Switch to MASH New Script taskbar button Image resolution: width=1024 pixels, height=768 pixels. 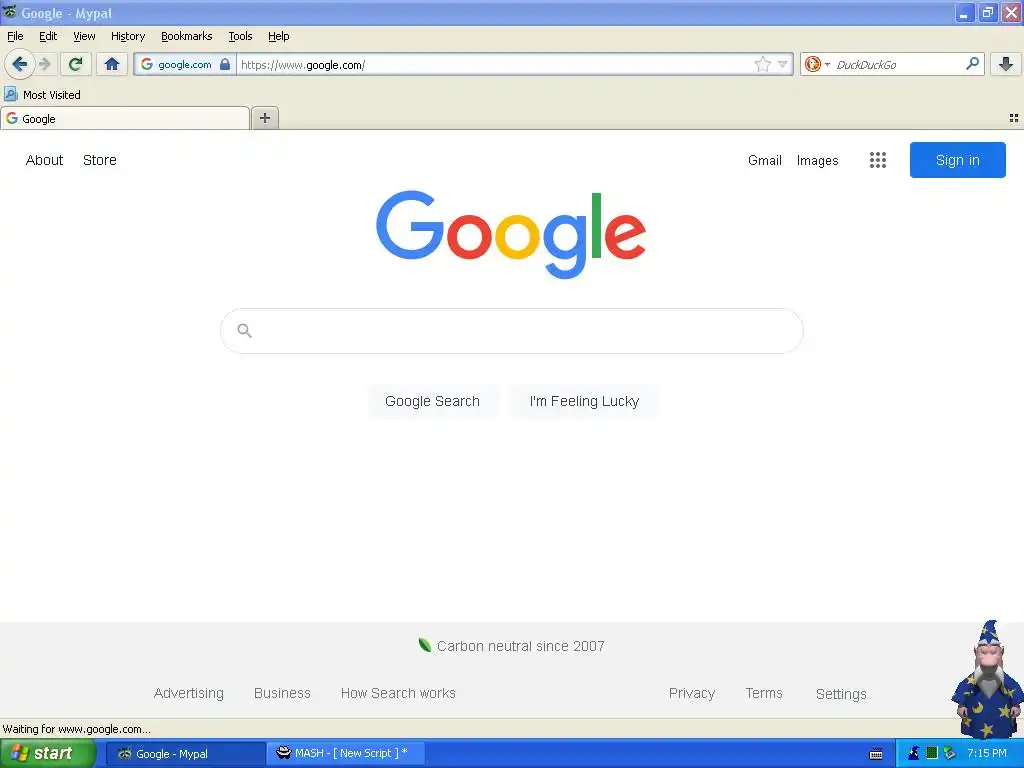tap(346, 753)
